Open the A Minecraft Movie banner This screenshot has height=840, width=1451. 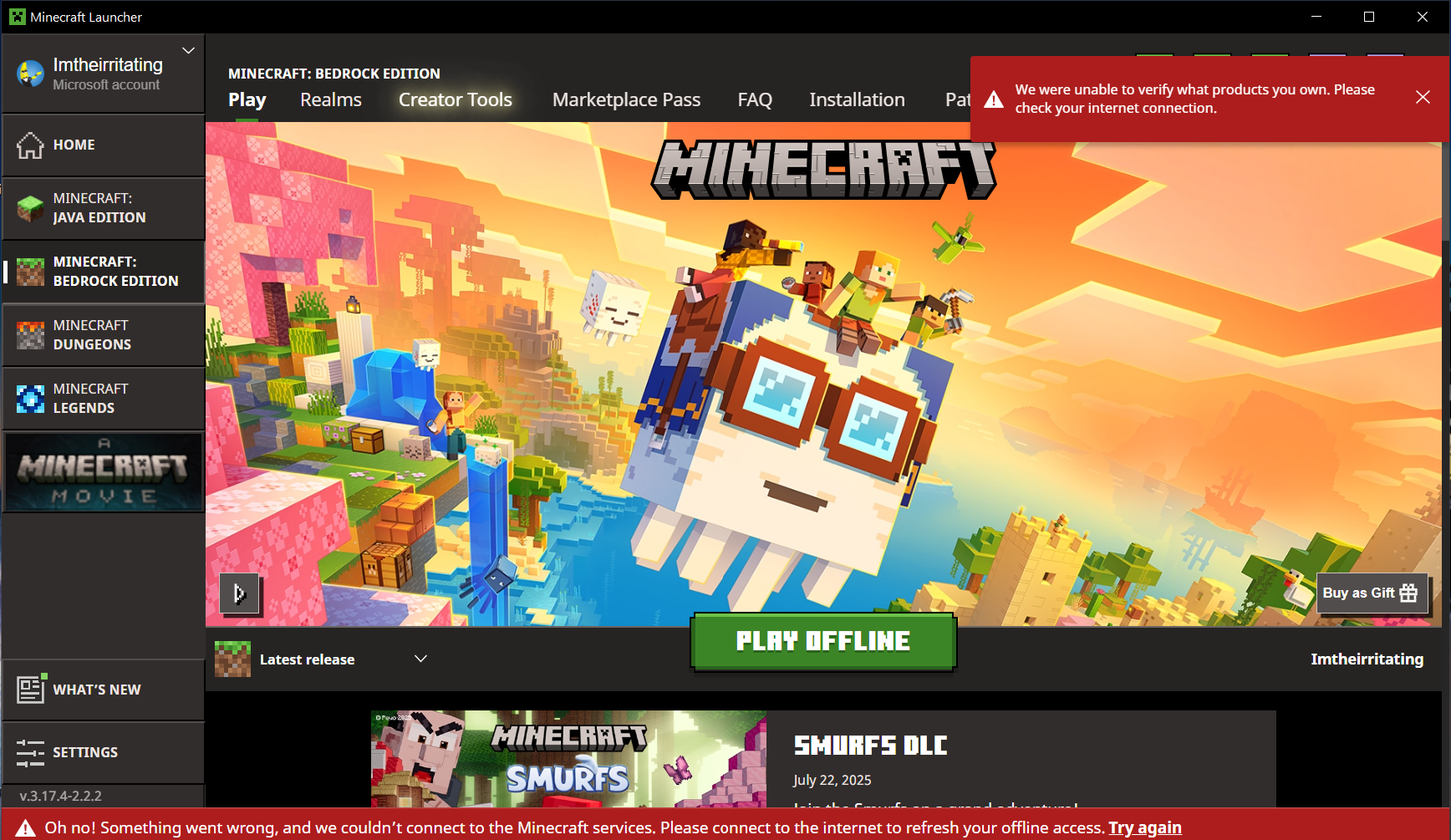pyautogui.click(x=104, y=472)
